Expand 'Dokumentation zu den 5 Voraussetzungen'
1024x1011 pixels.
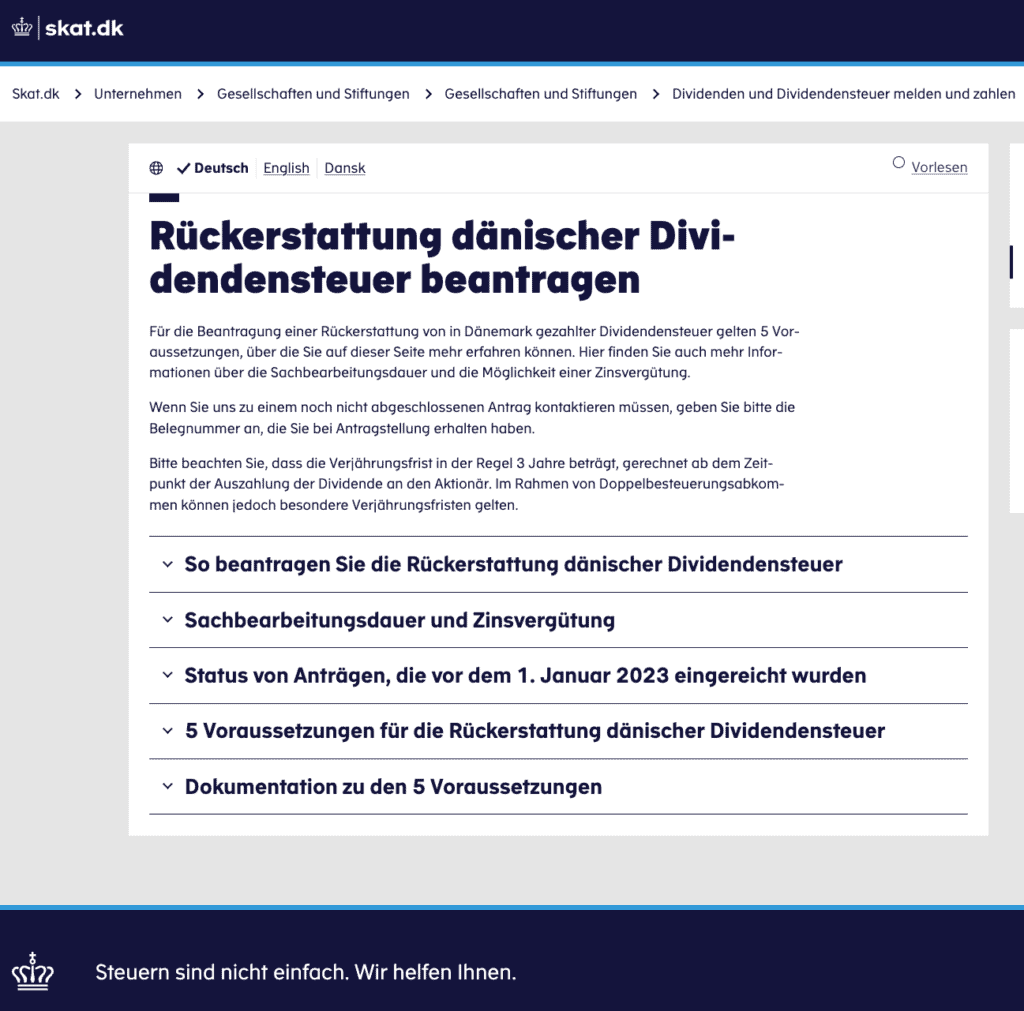[393, 787]
